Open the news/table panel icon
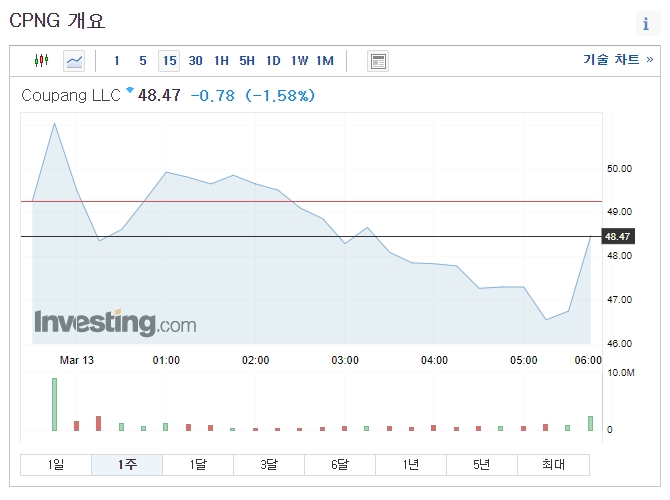This screenshot has width=670, height=500. coord(377,61)
